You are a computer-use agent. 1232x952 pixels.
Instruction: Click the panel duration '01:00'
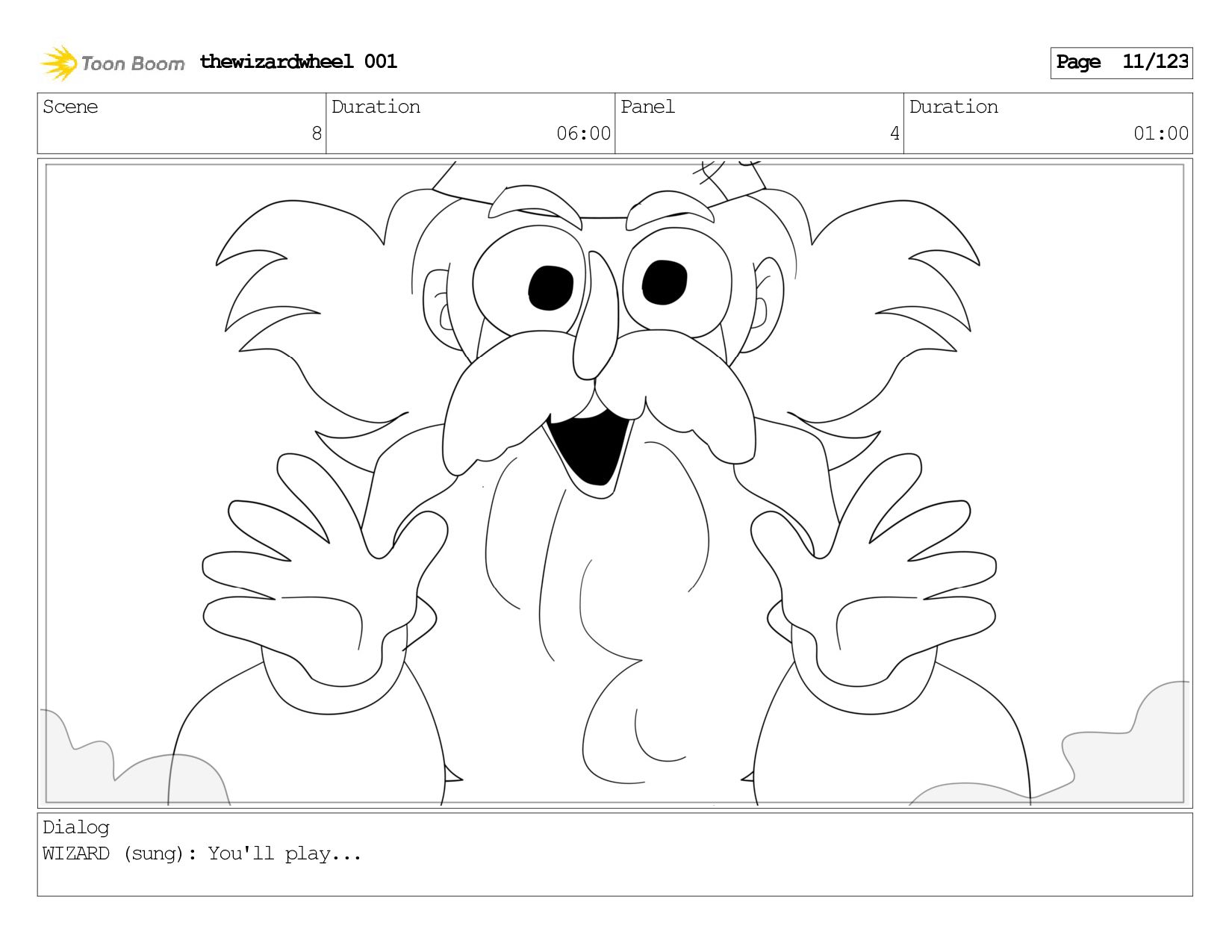pyautogui.click(x=1161, y=134)
